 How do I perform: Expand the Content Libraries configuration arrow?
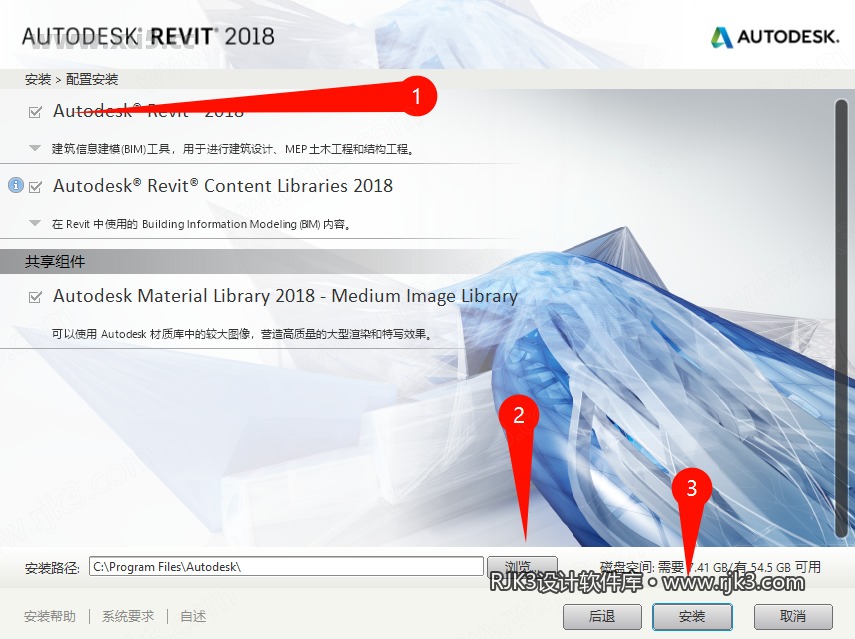tap(35, 223)
